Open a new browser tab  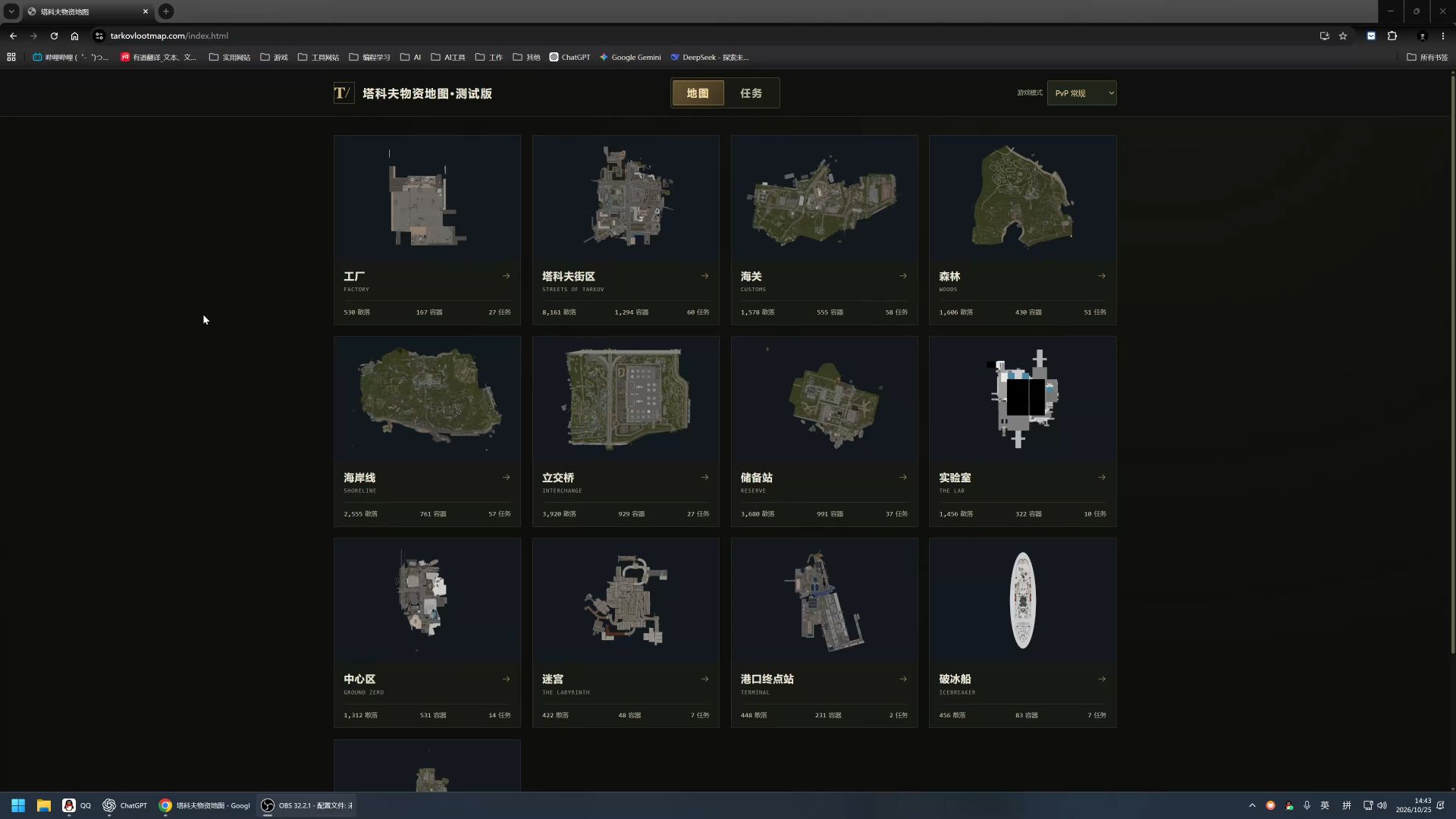[166, 11]
